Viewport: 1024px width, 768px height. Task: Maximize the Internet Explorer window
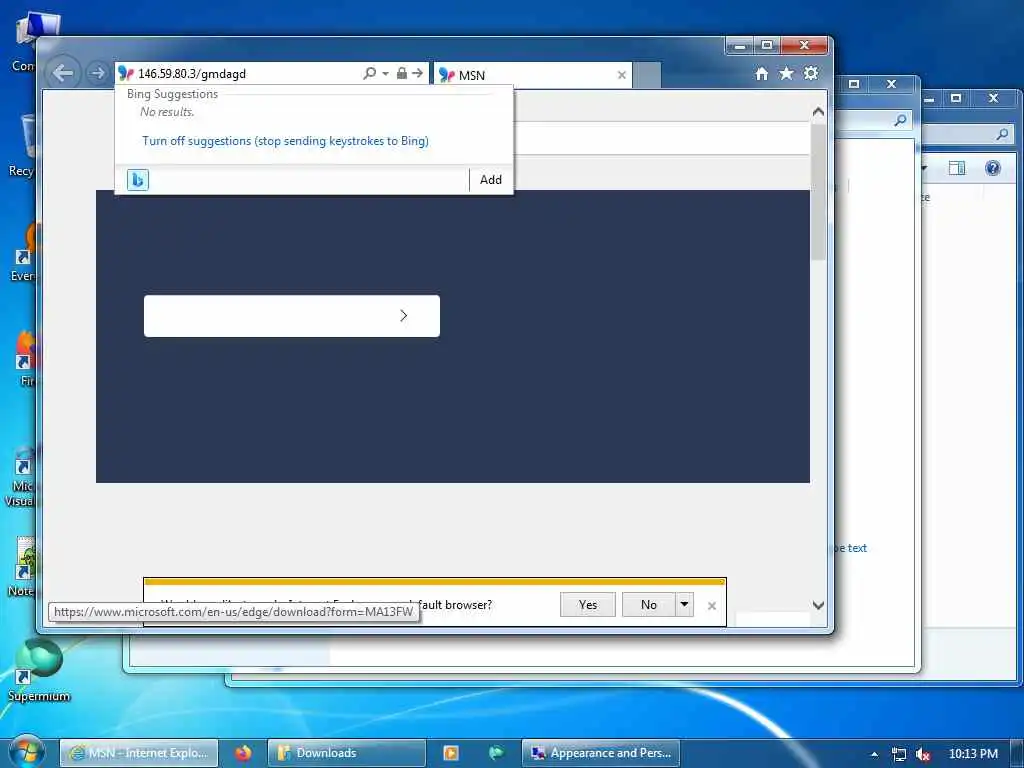pos(767,45)
